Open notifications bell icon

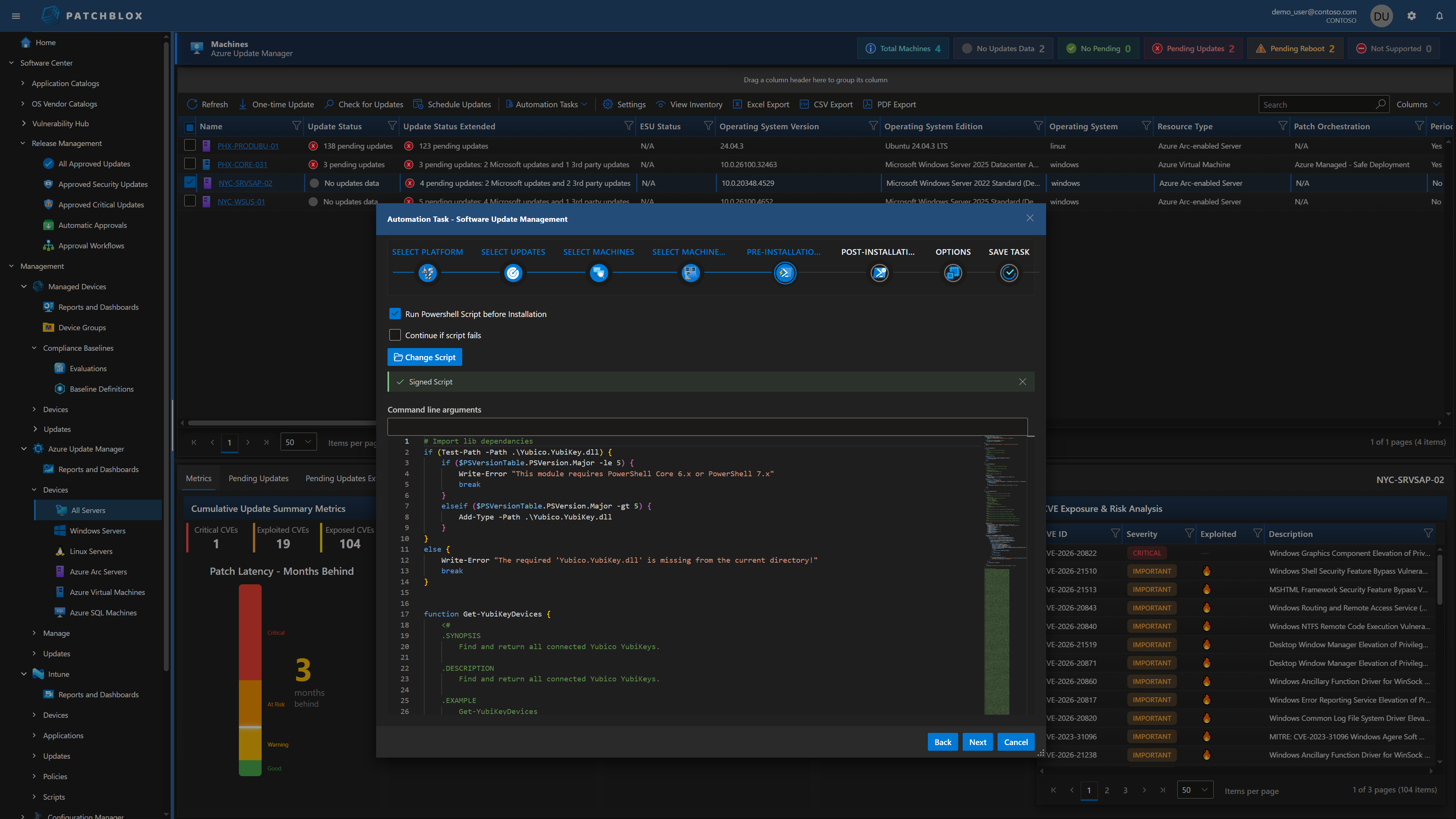click(x=1439, y=16)
